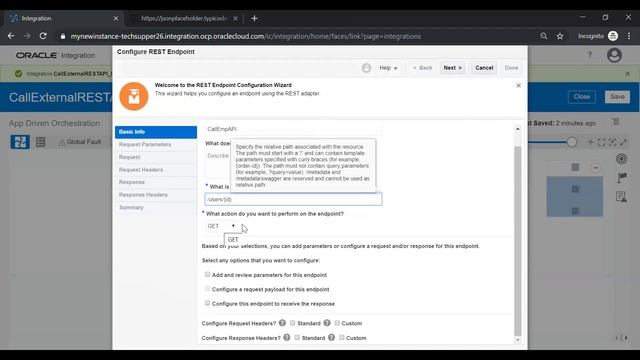Switch to the jsonplaceholder.typicode tab

pos(184,18)
